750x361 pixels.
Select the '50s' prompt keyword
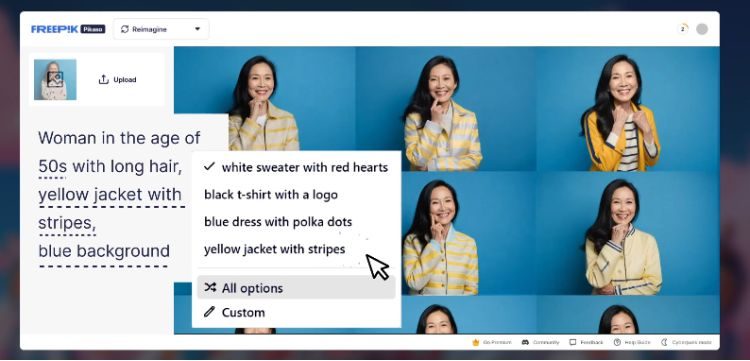[53, 167]
